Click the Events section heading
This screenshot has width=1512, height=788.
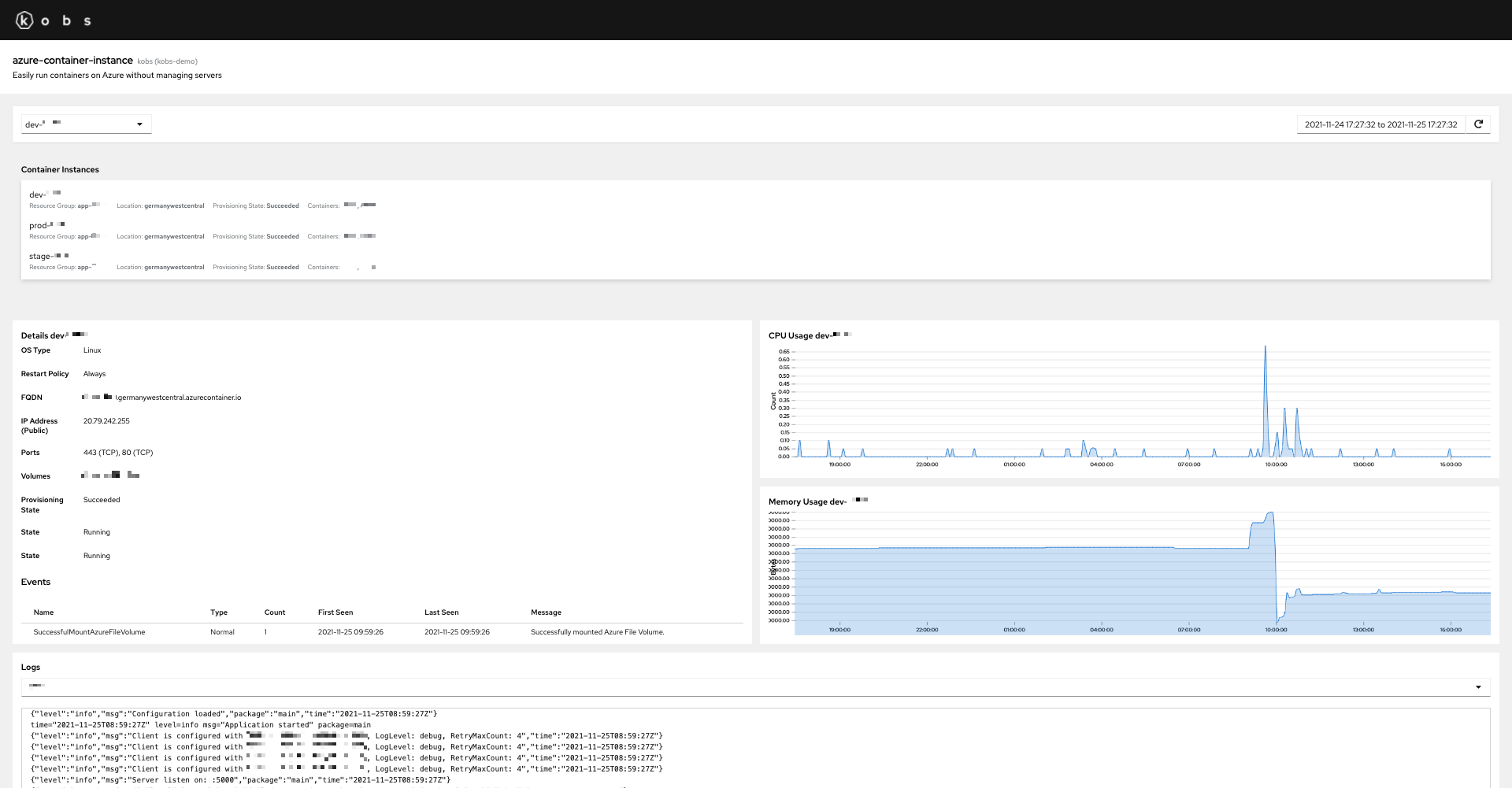coord(35,582)
